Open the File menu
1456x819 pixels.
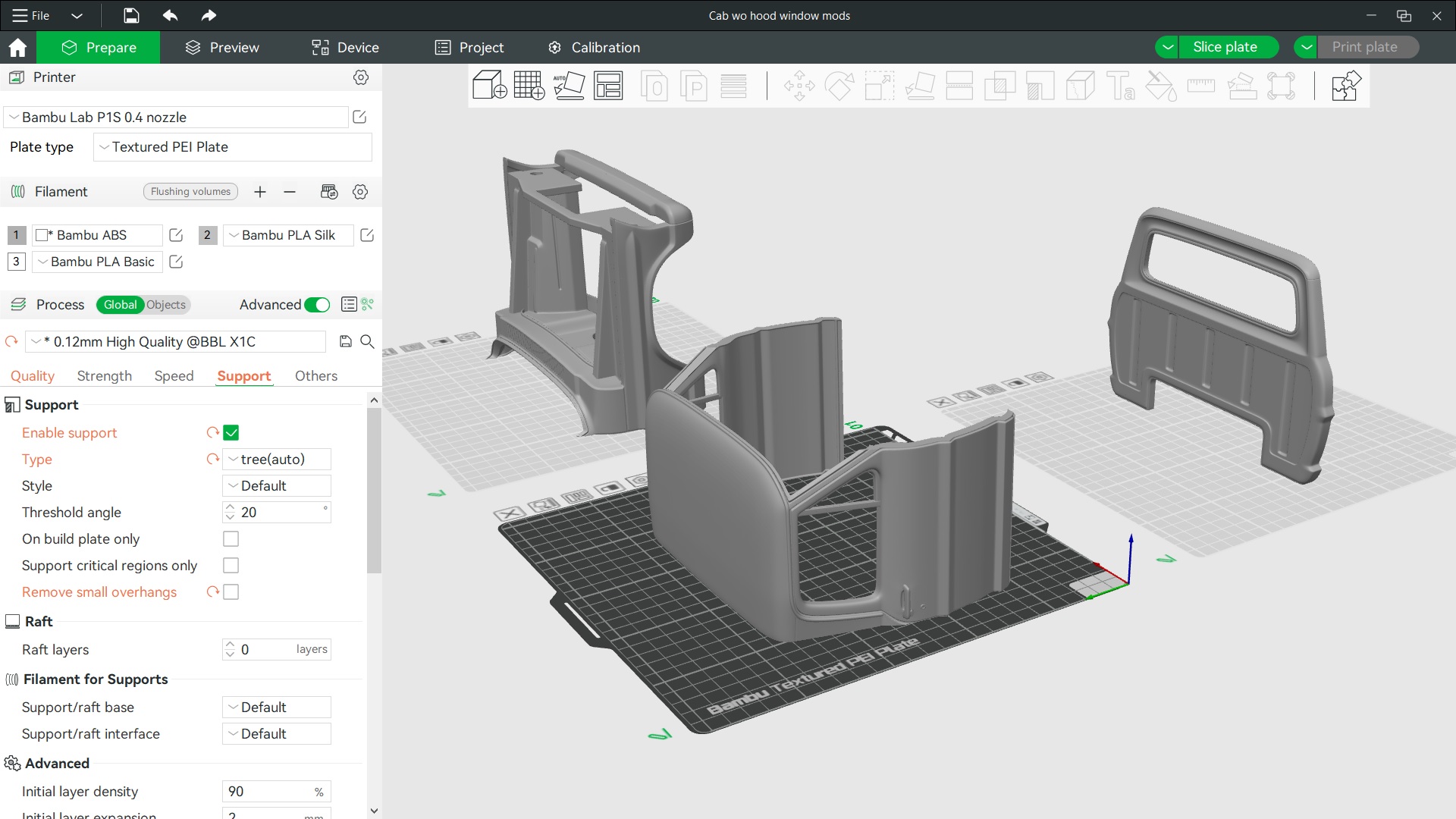pyautogui.click(x=32, y=15)
